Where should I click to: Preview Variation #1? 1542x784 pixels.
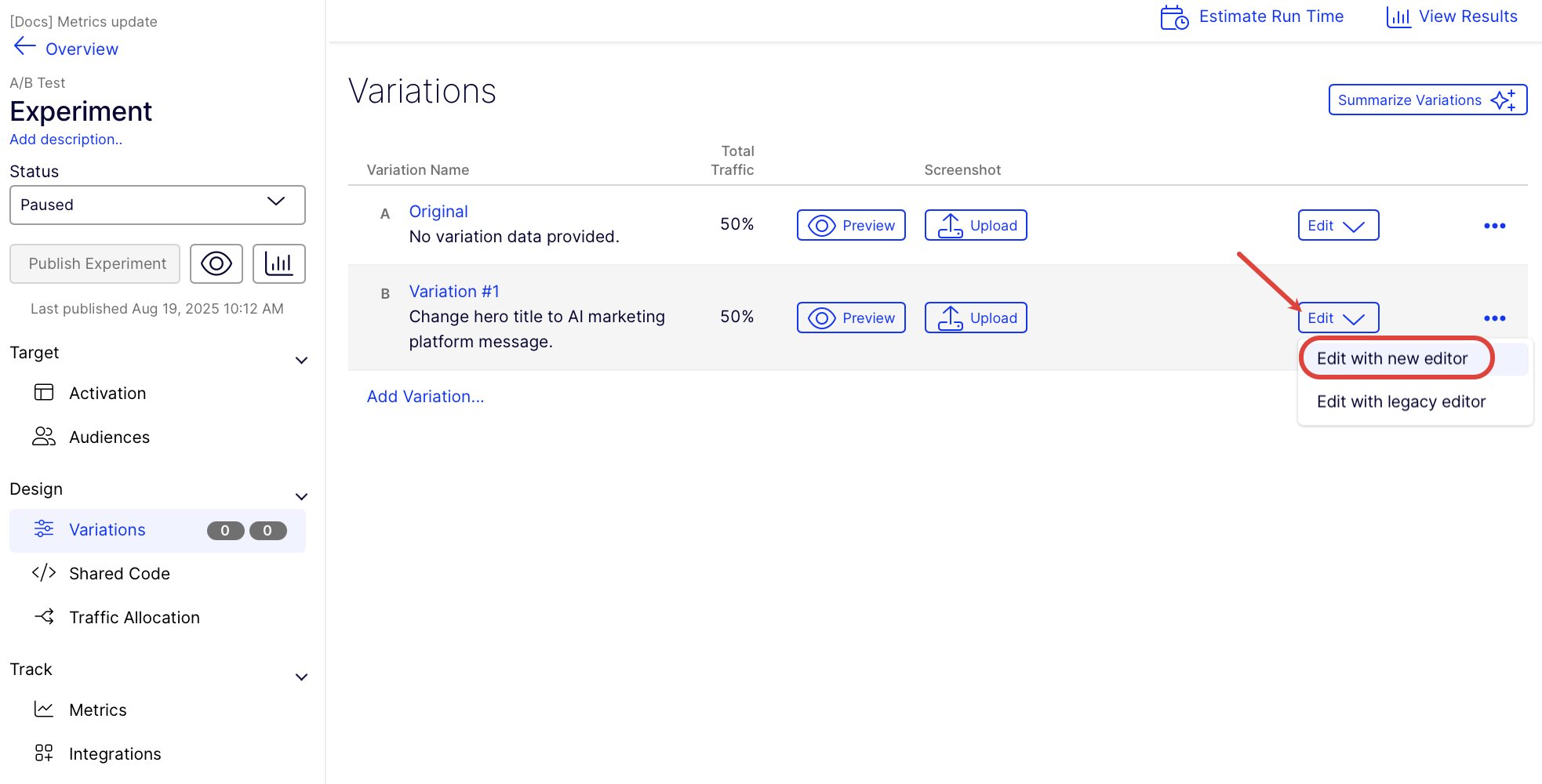pos(851,318)
